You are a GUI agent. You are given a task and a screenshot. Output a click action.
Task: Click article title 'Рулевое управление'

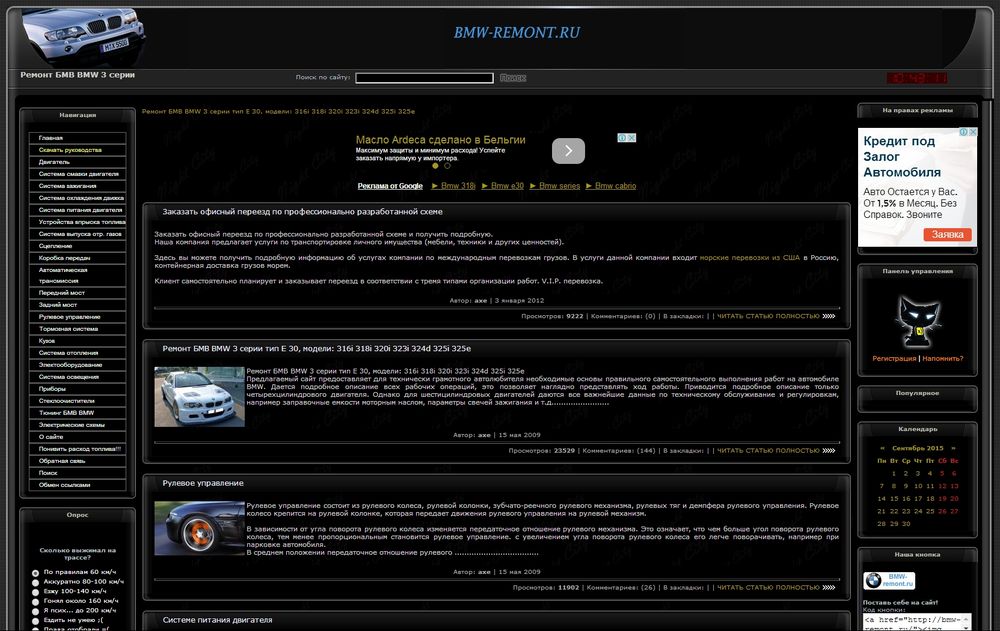(x=203, y=483)
